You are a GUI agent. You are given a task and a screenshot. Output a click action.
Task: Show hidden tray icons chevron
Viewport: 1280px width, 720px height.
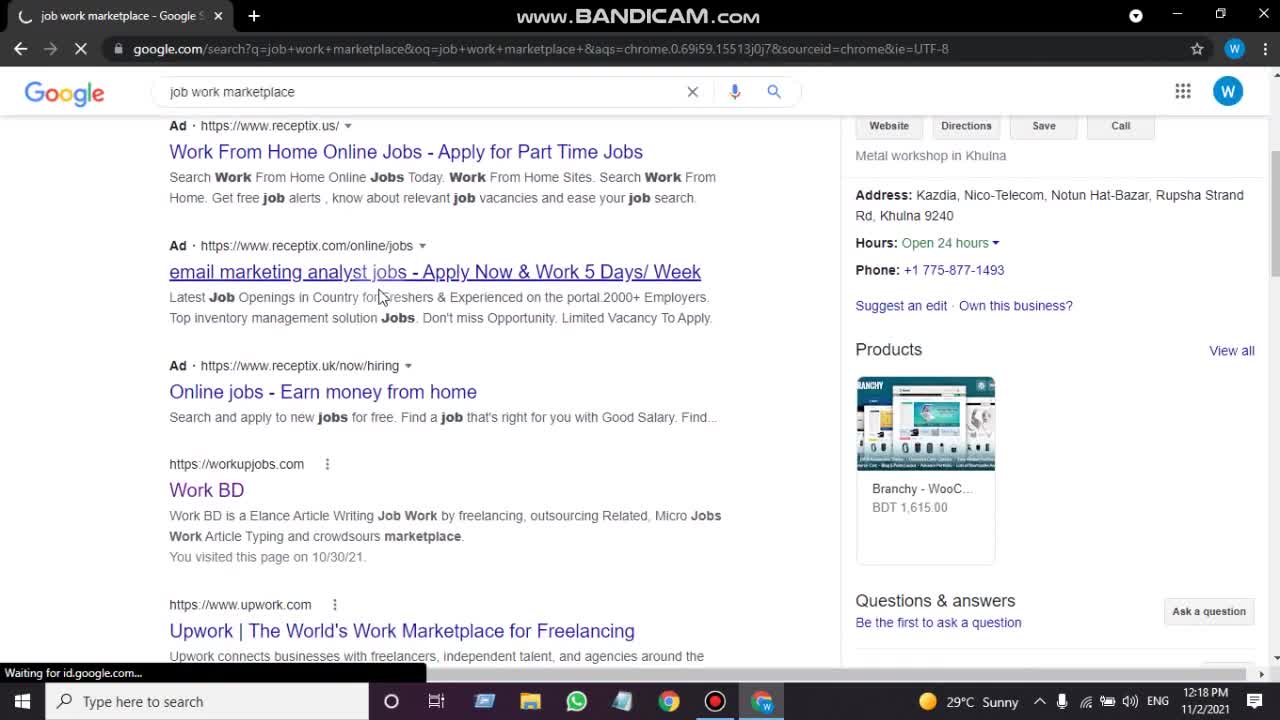(1039, 701)
